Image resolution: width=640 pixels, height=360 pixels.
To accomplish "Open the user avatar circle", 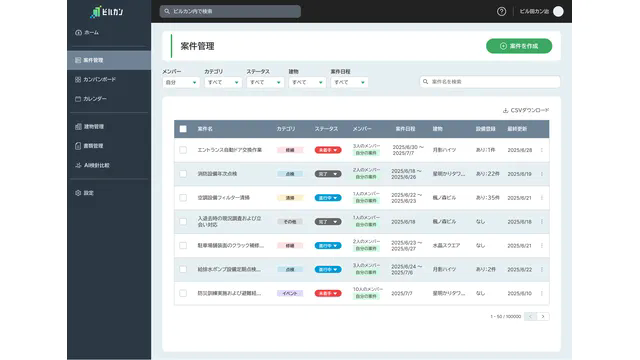I will tap(558, 11).
